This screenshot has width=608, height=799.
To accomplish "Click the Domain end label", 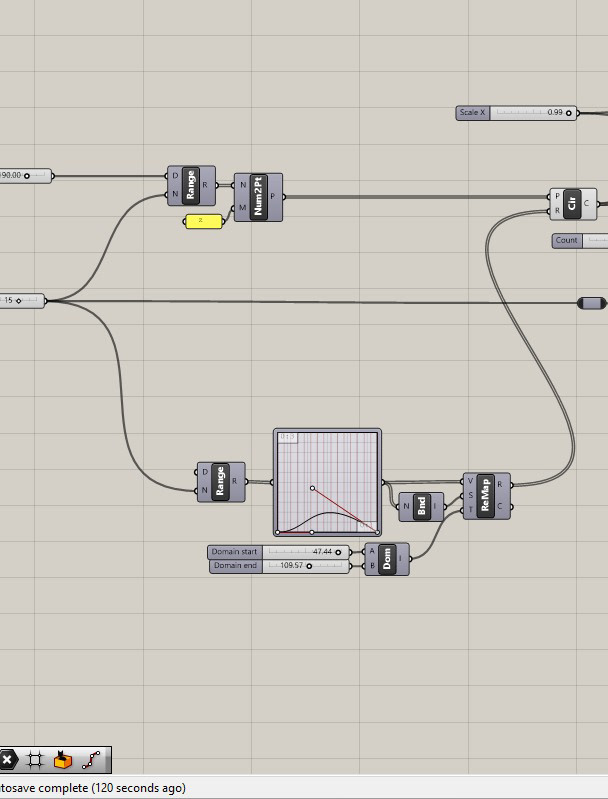I will coord(235,566).
